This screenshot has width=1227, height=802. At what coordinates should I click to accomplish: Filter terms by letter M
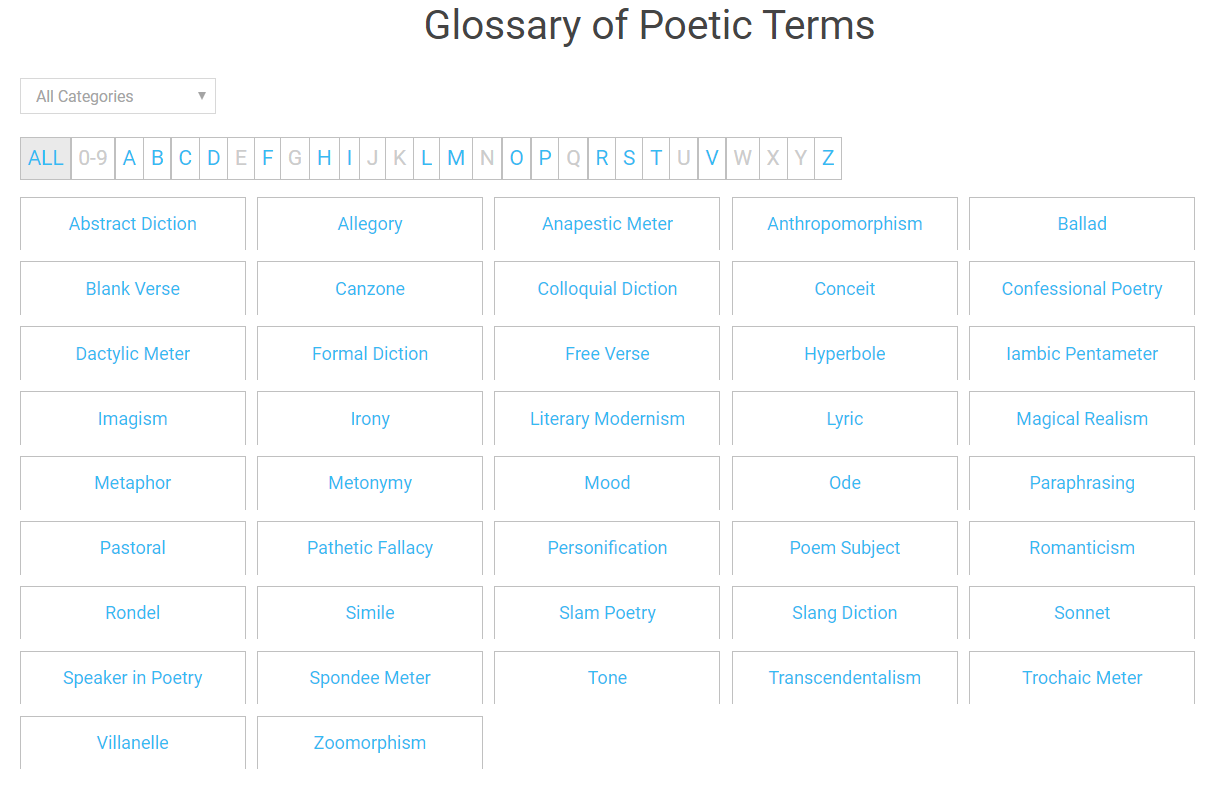(x=456, y=158)
